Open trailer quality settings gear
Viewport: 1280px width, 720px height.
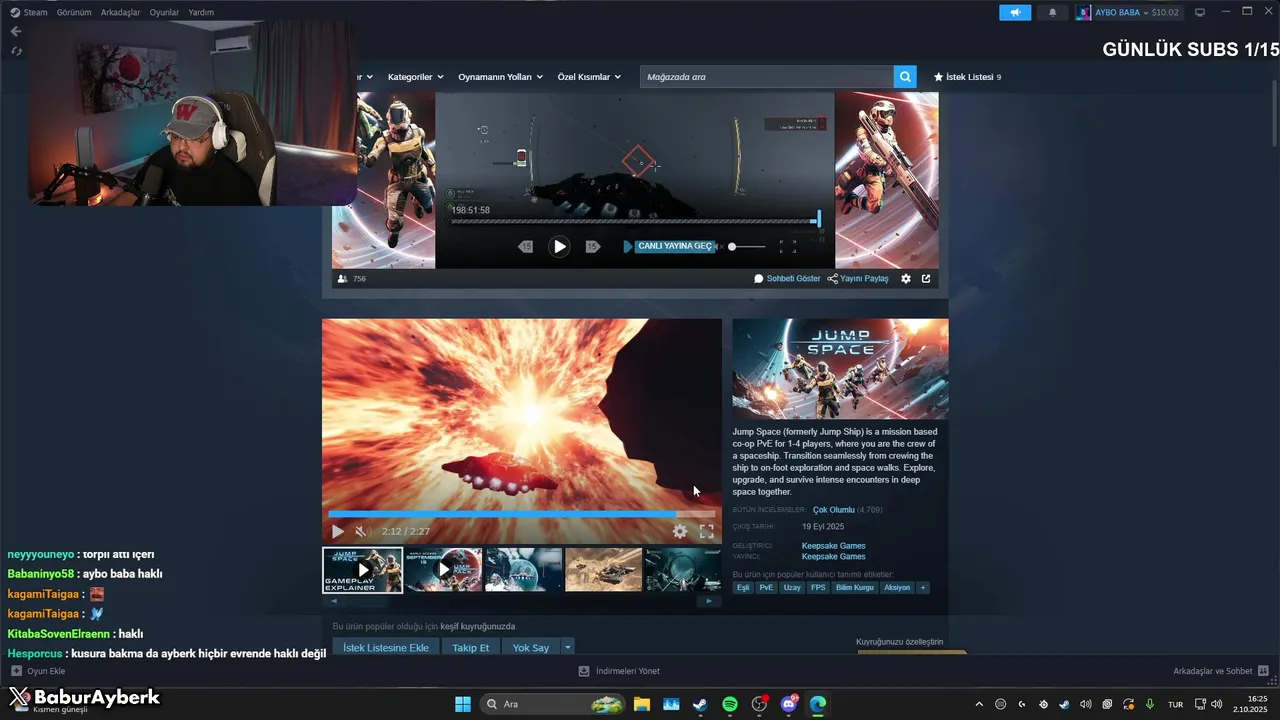pyautogui.click(x=680, y=532)
